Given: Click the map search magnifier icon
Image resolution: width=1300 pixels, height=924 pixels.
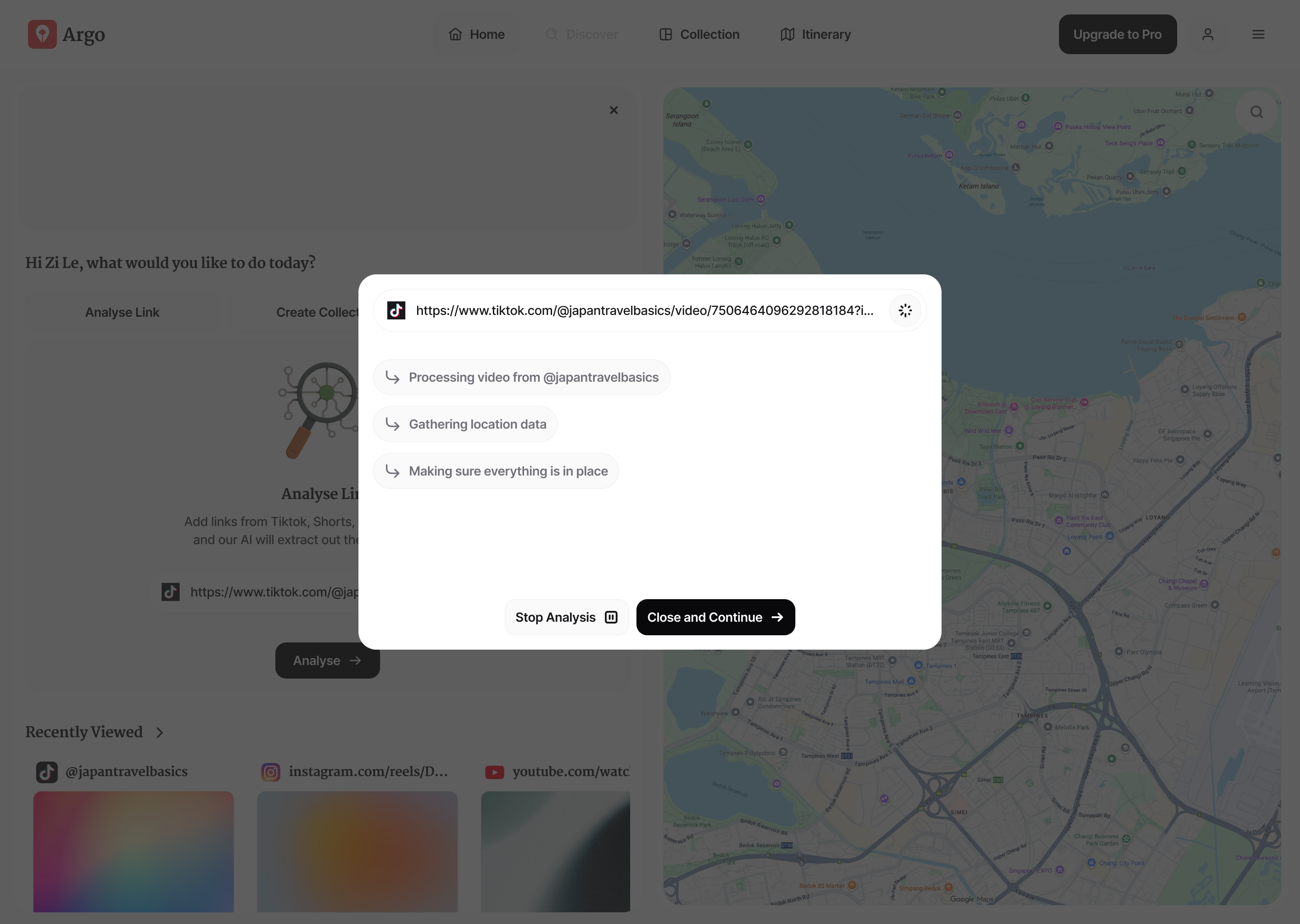Looking at the screenshot, I should click(1256, 111).
